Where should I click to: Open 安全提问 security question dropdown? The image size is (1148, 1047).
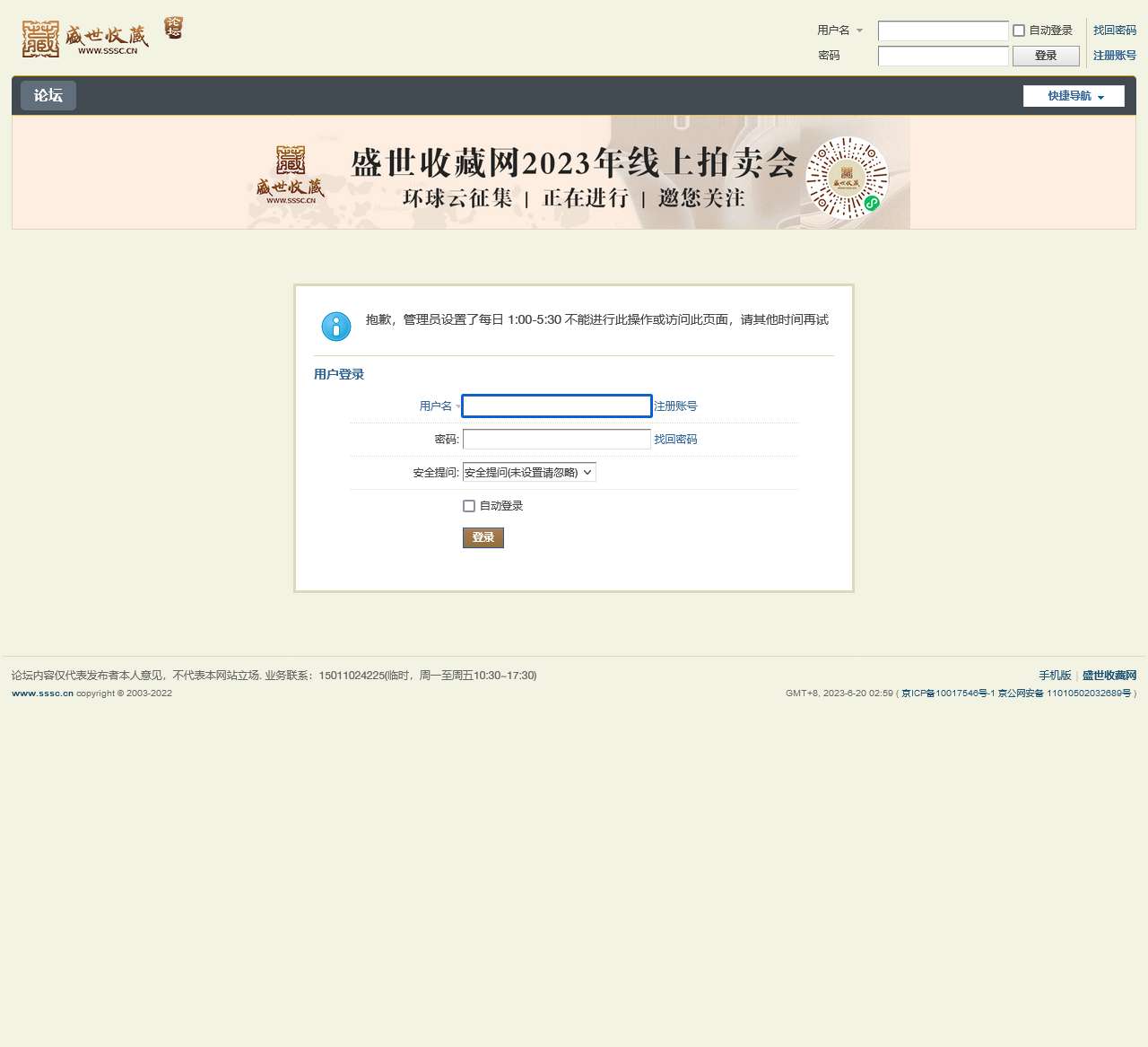(529, 472)
